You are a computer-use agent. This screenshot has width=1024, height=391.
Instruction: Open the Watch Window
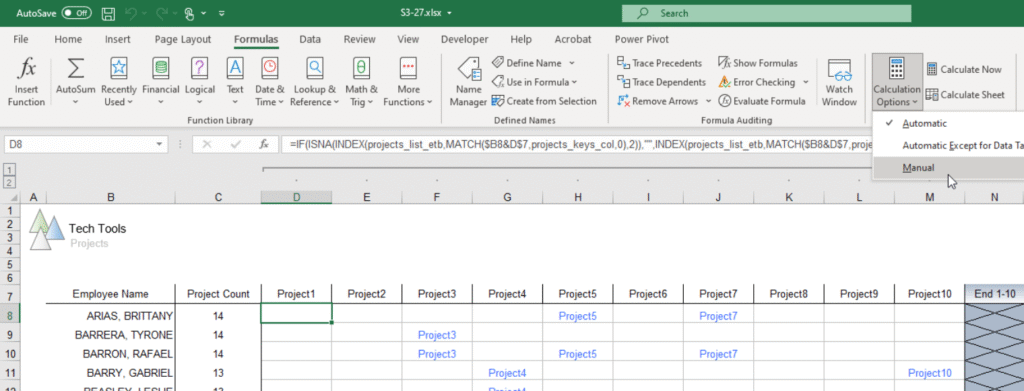[x=839, y=82]
